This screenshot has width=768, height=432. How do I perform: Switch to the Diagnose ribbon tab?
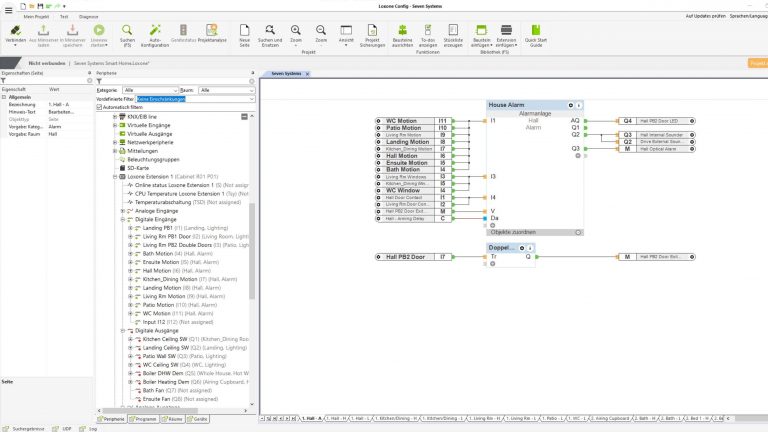(88, 17)
